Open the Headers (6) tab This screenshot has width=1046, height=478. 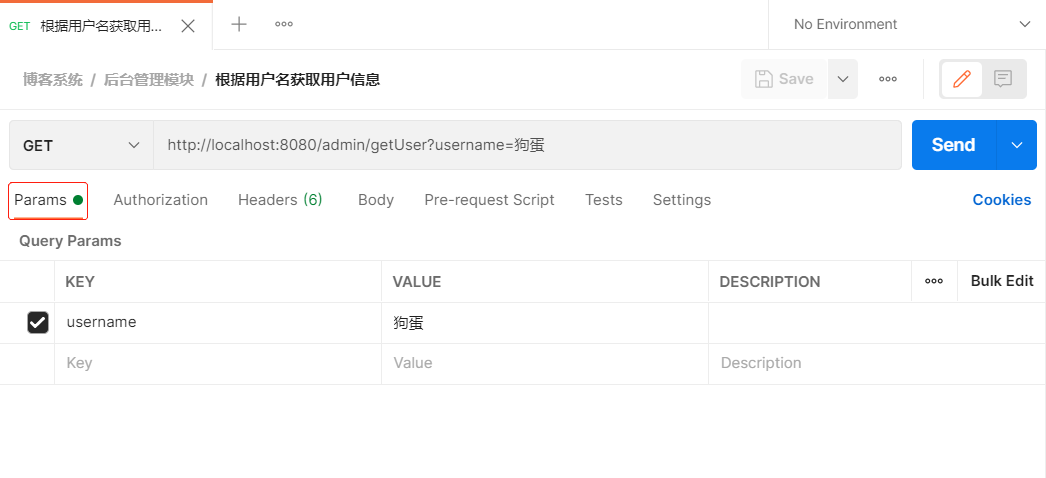tap(280, 200)
